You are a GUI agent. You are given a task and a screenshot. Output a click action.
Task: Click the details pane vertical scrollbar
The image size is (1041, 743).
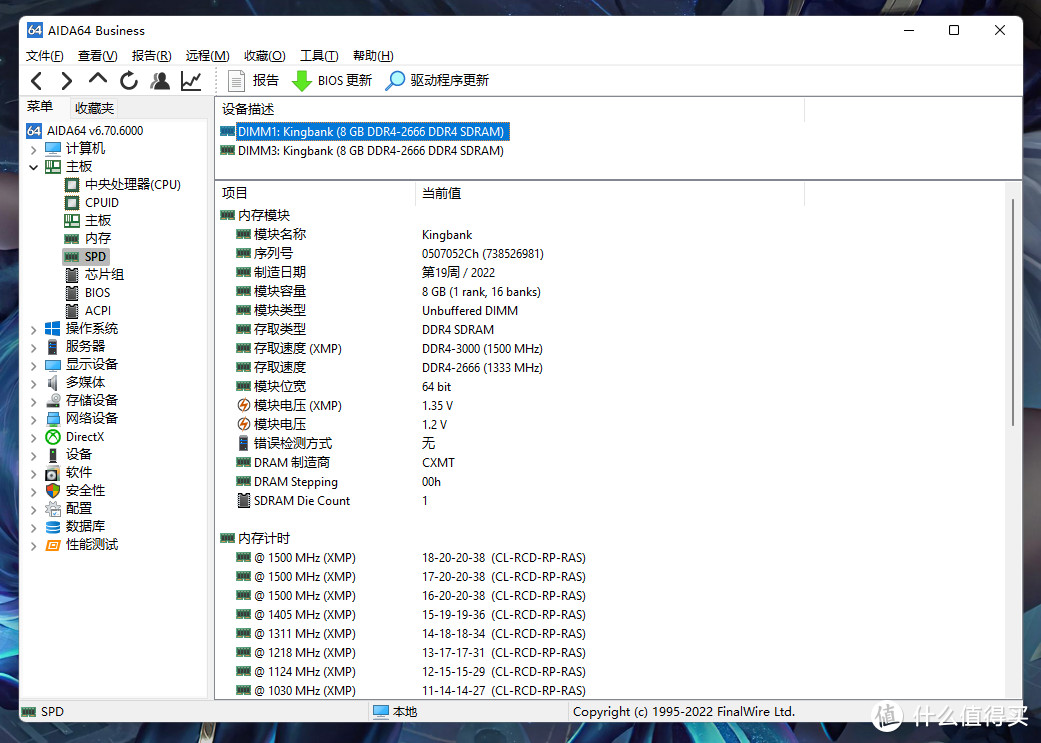coord(1014,310)
